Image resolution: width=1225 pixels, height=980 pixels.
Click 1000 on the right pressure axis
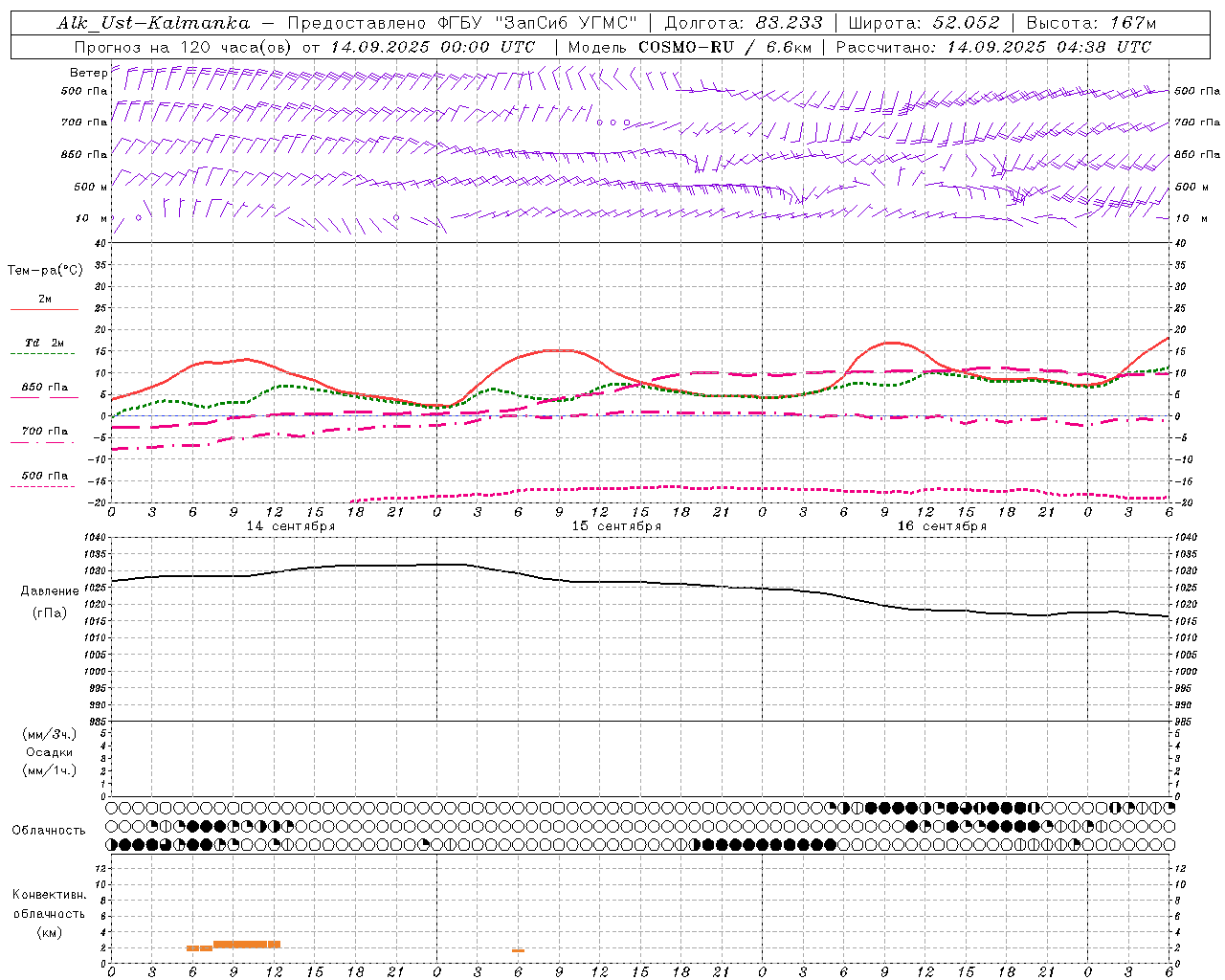click(x=1186, y=672)
